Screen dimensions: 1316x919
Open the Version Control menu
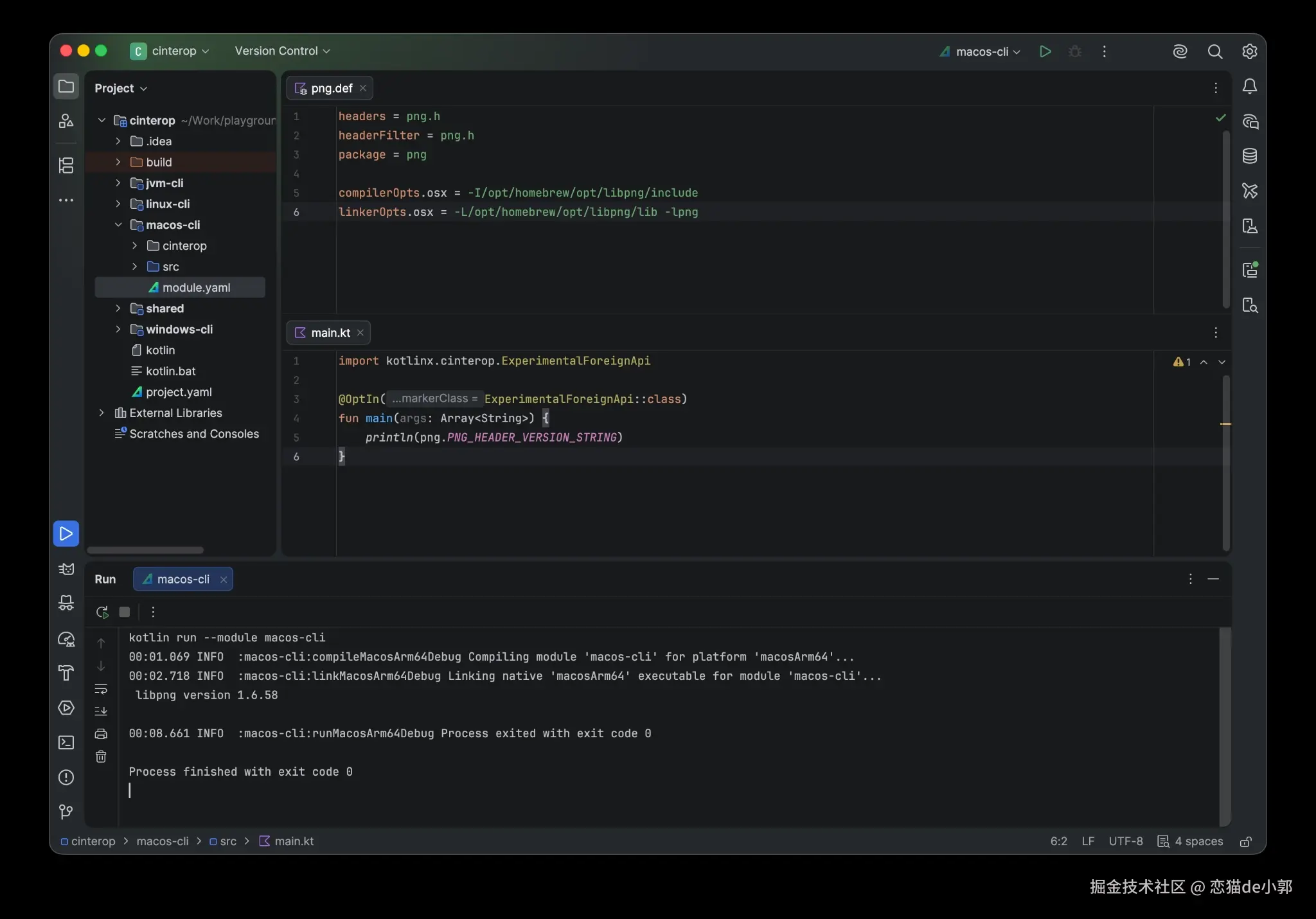point(282,51)
